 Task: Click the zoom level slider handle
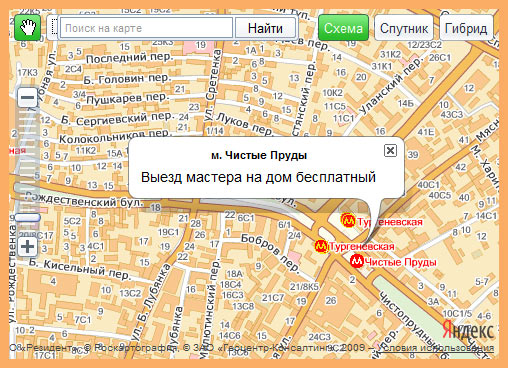[27, 218]
